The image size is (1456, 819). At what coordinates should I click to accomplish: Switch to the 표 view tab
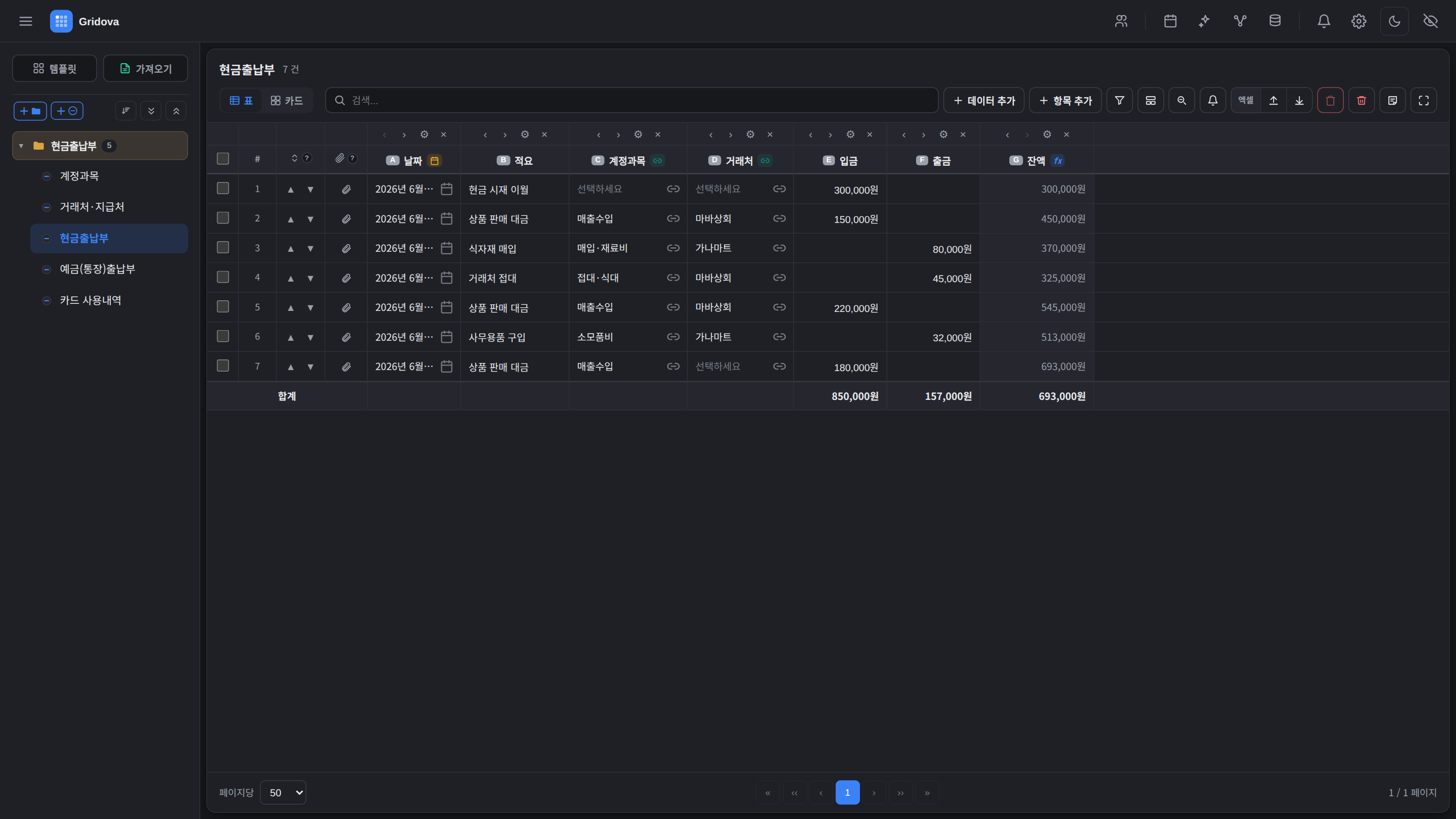[241, 101]
